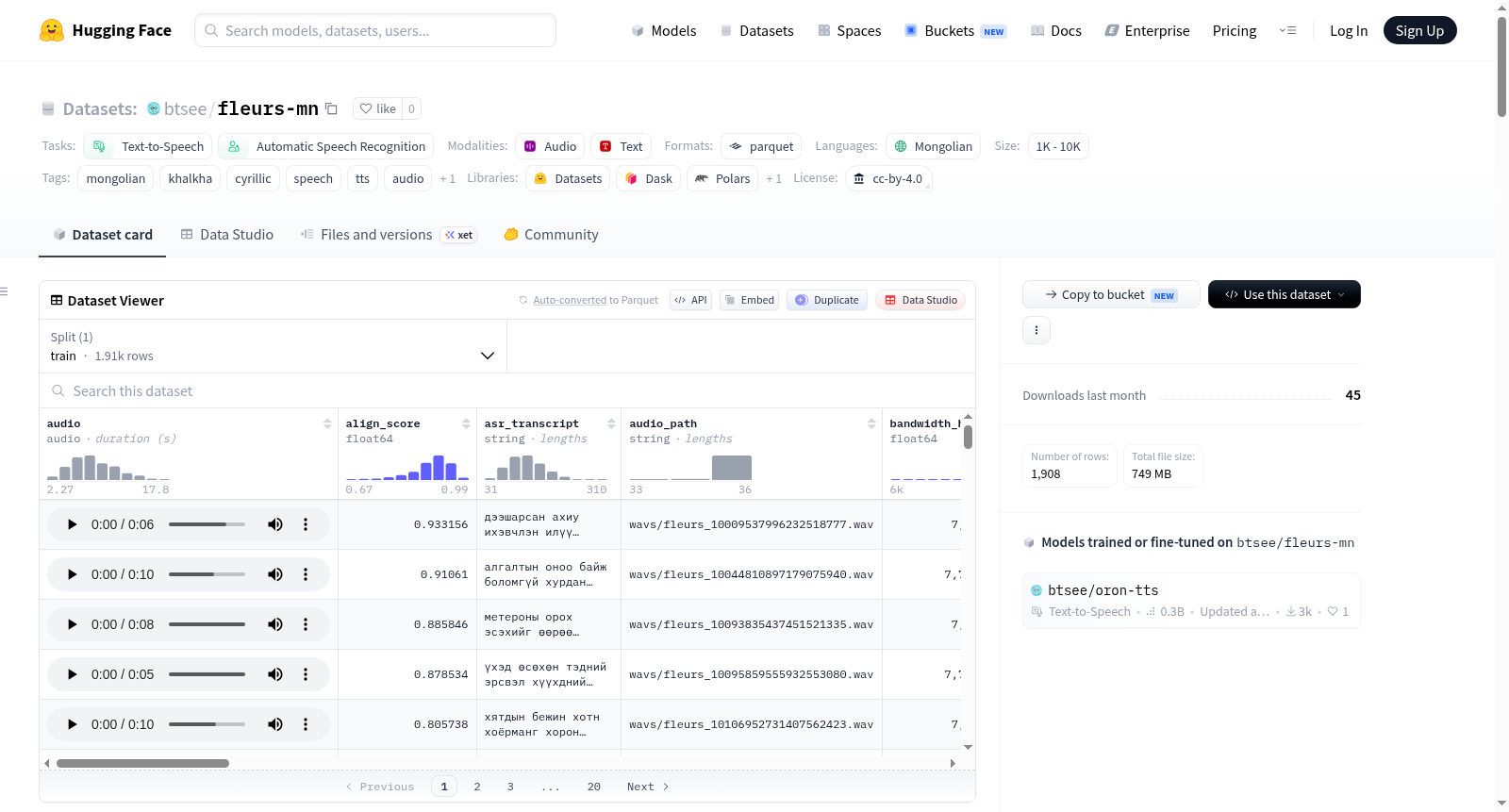Click the table horizontal scrollbar
This screenshot has height=812, width=1509.
click(x=142, y=763)
